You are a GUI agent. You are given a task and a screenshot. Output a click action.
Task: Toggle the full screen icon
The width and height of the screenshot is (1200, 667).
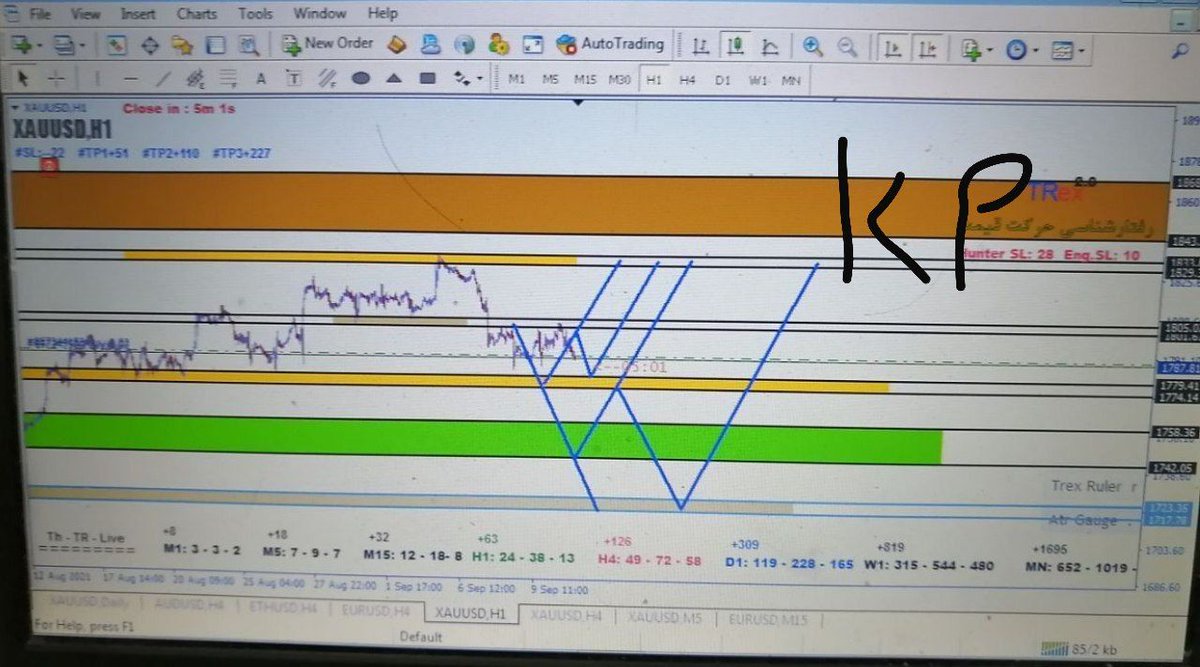pyautogui.click(x=532, y=45)
